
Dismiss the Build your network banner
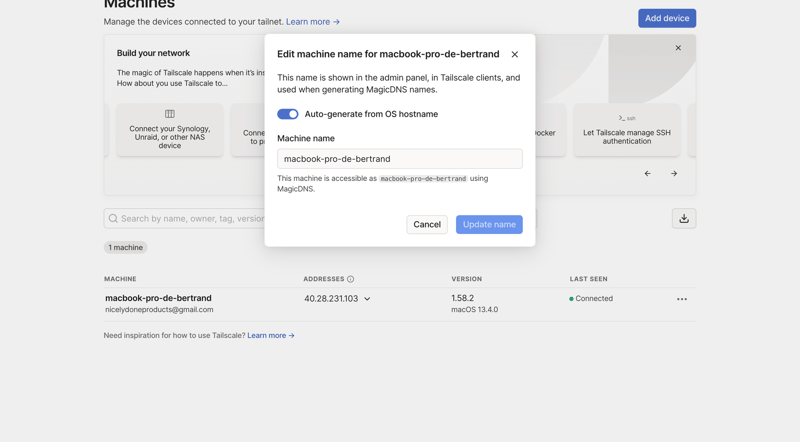pyautogui.click(x=678, y=48)
